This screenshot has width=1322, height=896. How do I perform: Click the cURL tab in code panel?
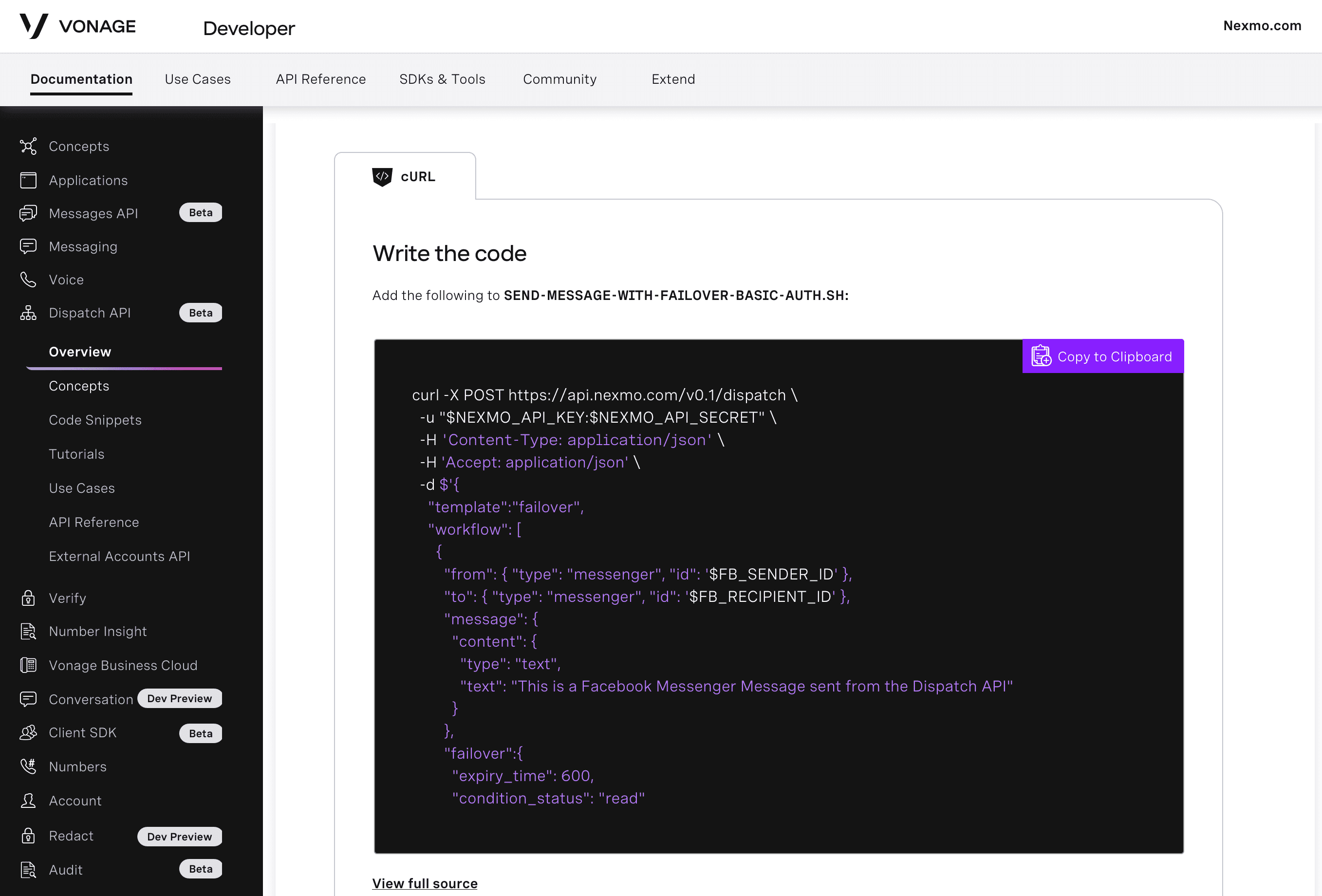pyautogui.click(x=405, y=176)
